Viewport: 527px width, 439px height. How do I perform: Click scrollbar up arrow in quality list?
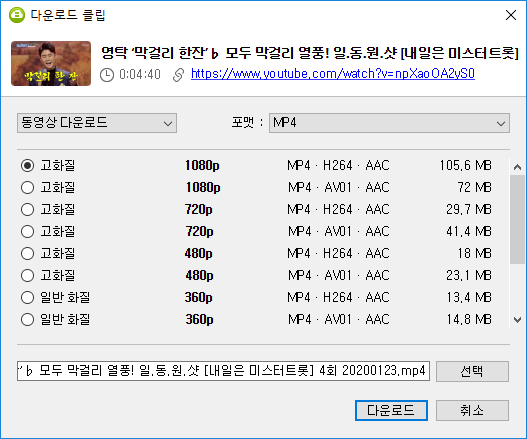click(x=518, y=167)
